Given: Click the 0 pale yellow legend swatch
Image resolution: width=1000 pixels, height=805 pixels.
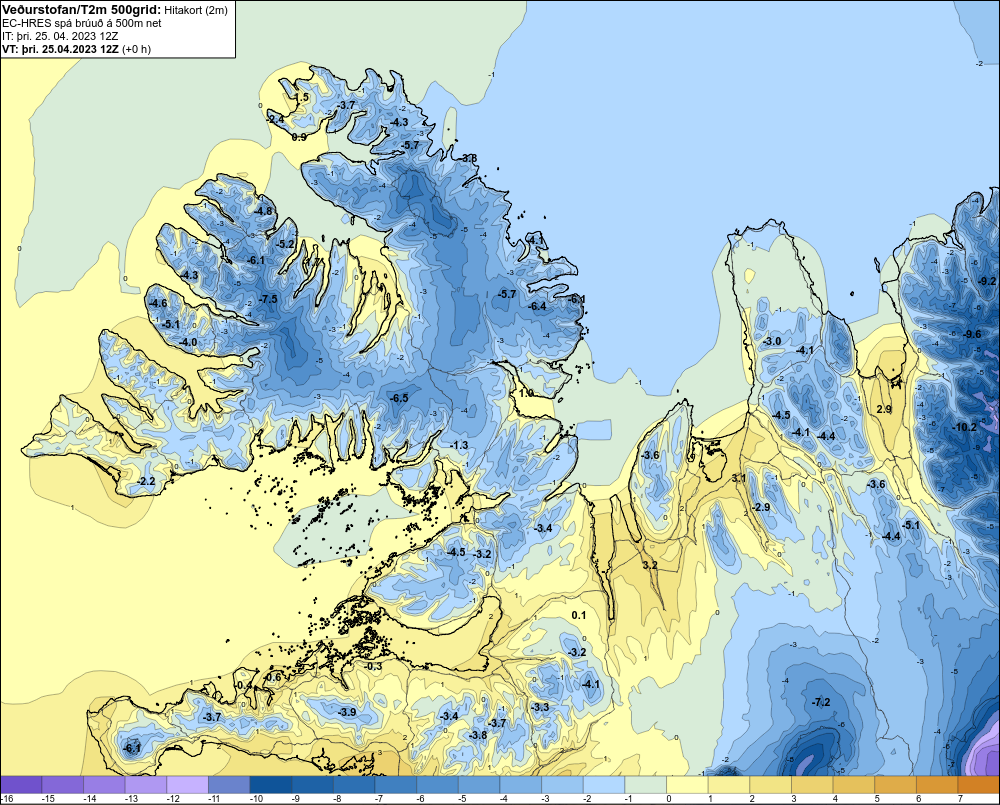Looking at the screenshot, I should pos(688,785).
